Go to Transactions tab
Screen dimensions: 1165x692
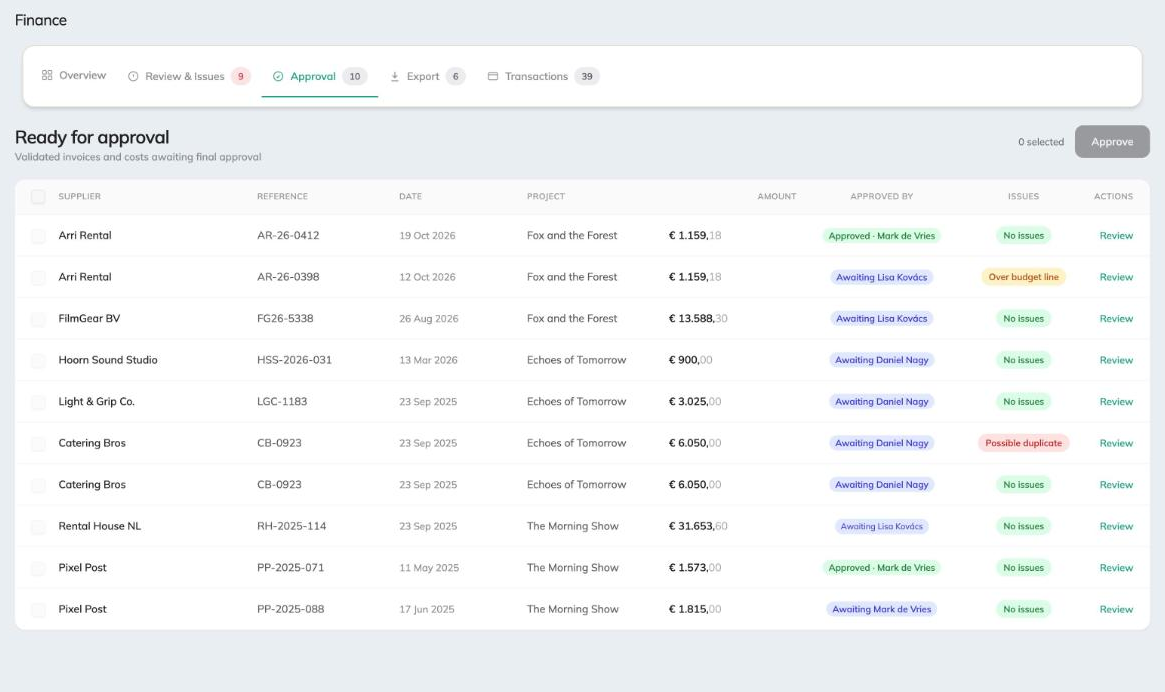click(543, 76)
